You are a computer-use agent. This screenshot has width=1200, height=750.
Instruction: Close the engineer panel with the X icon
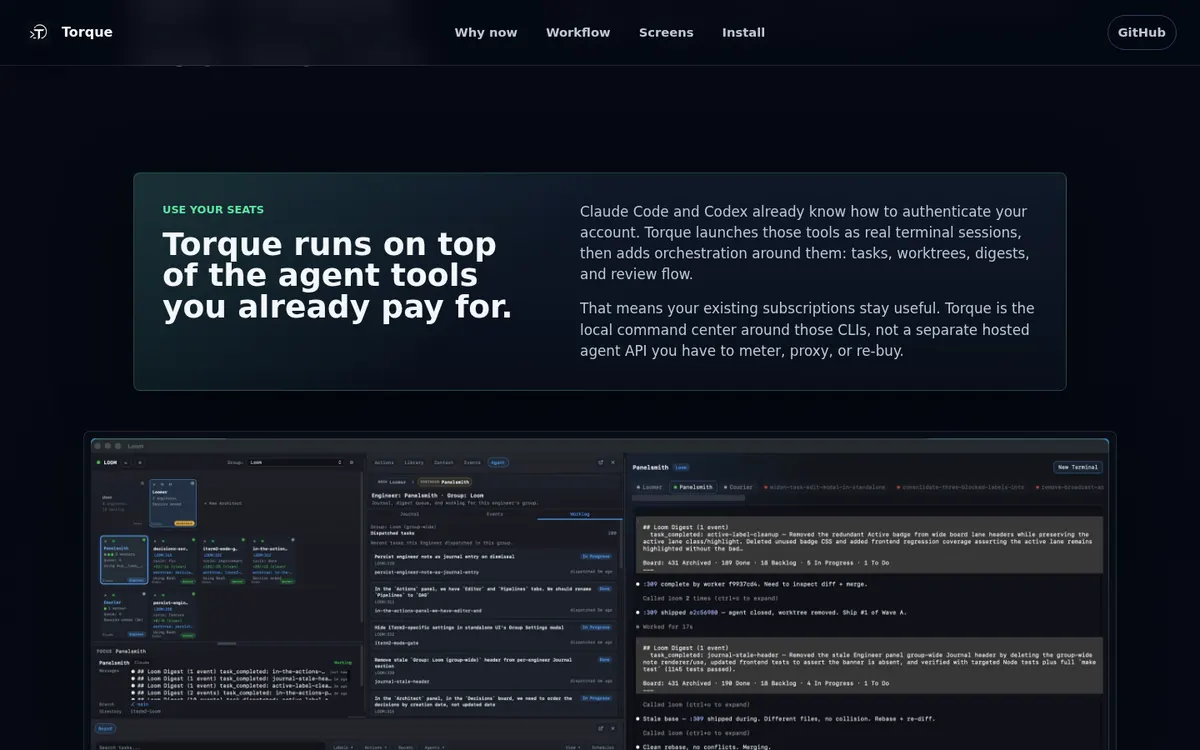click(x=613, y=462)
